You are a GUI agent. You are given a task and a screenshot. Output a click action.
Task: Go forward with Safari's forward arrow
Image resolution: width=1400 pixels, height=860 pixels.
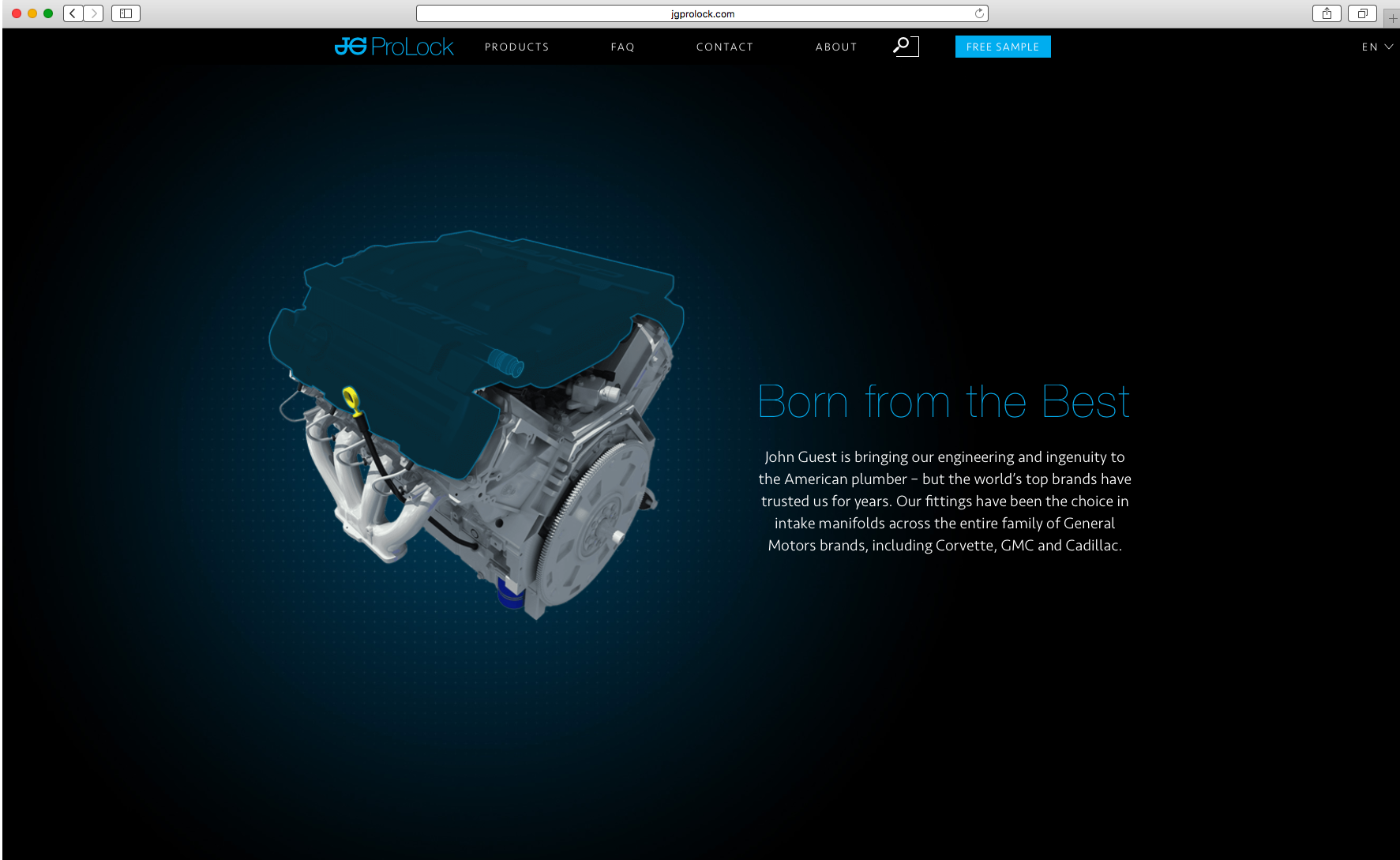coord(94,13)
